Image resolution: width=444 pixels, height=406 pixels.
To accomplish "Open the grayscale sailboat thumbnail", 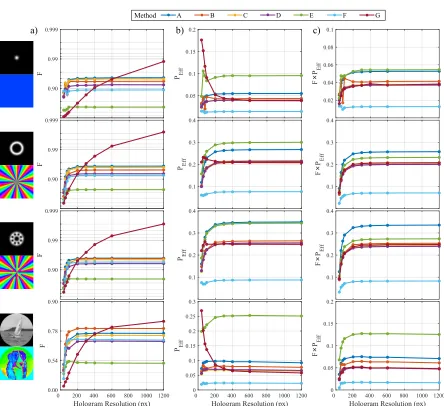I will tap(17, 330).
